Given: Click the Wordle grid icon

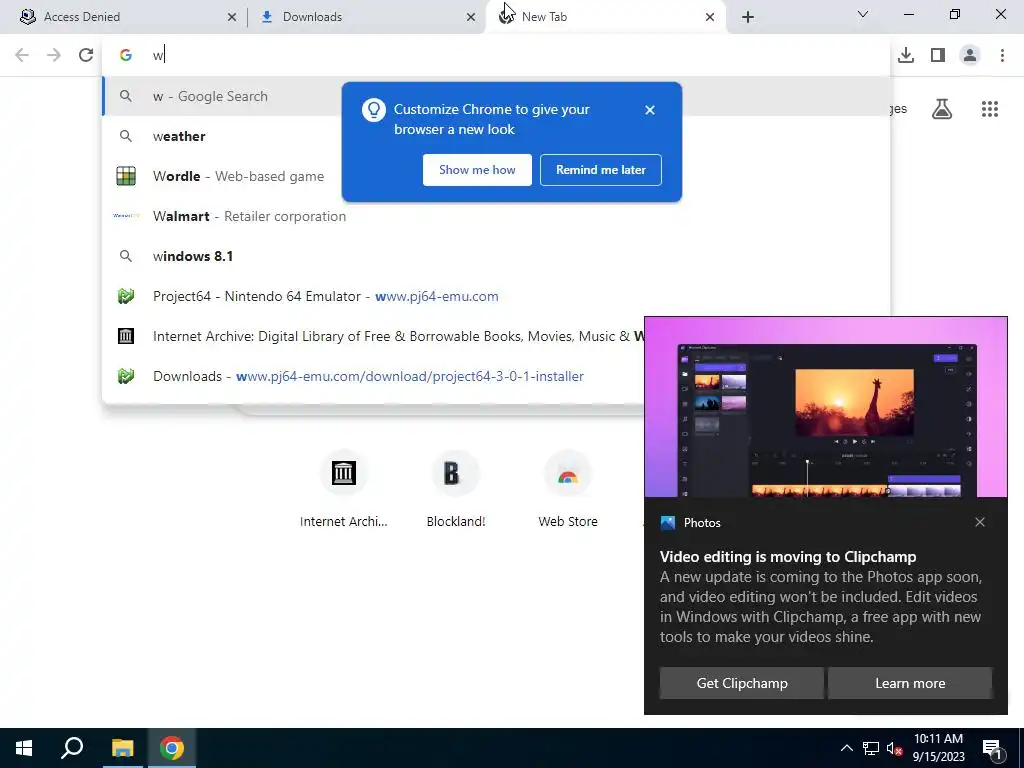Looking at the screenshot, I should coord(126,176).
